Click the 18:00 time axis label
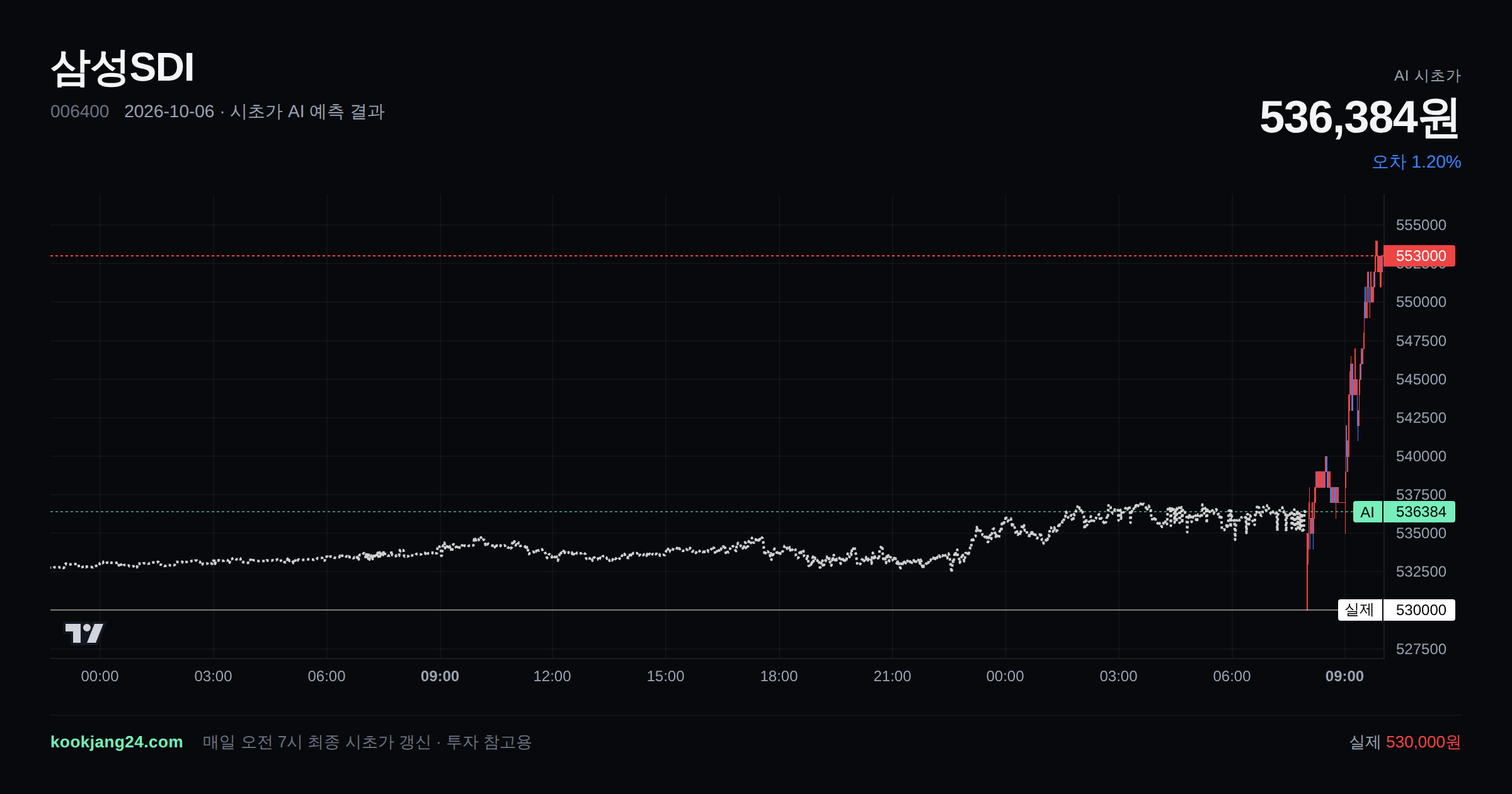This screenshot has width=1512, height=794. click(779, 676)
